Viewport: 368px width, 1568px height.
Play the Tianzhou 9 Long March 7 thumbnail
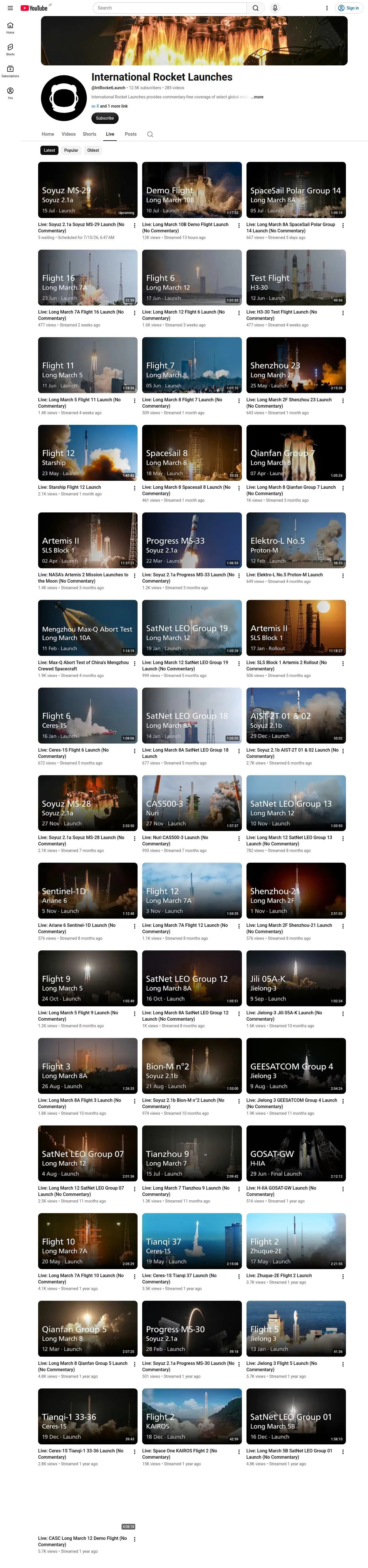click(x=192, y=1153)
